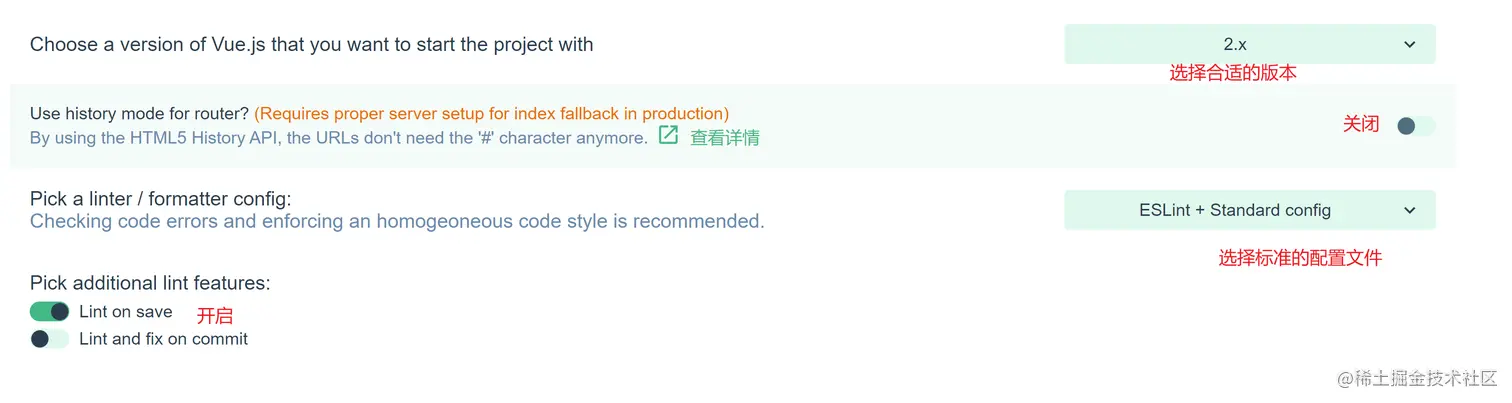Image resolution: width=1512 pixels, height=403 pixels.
Task: Select the "Use history mode for router?" prompt
Action: pyautogui.click(x=139, y=114)
